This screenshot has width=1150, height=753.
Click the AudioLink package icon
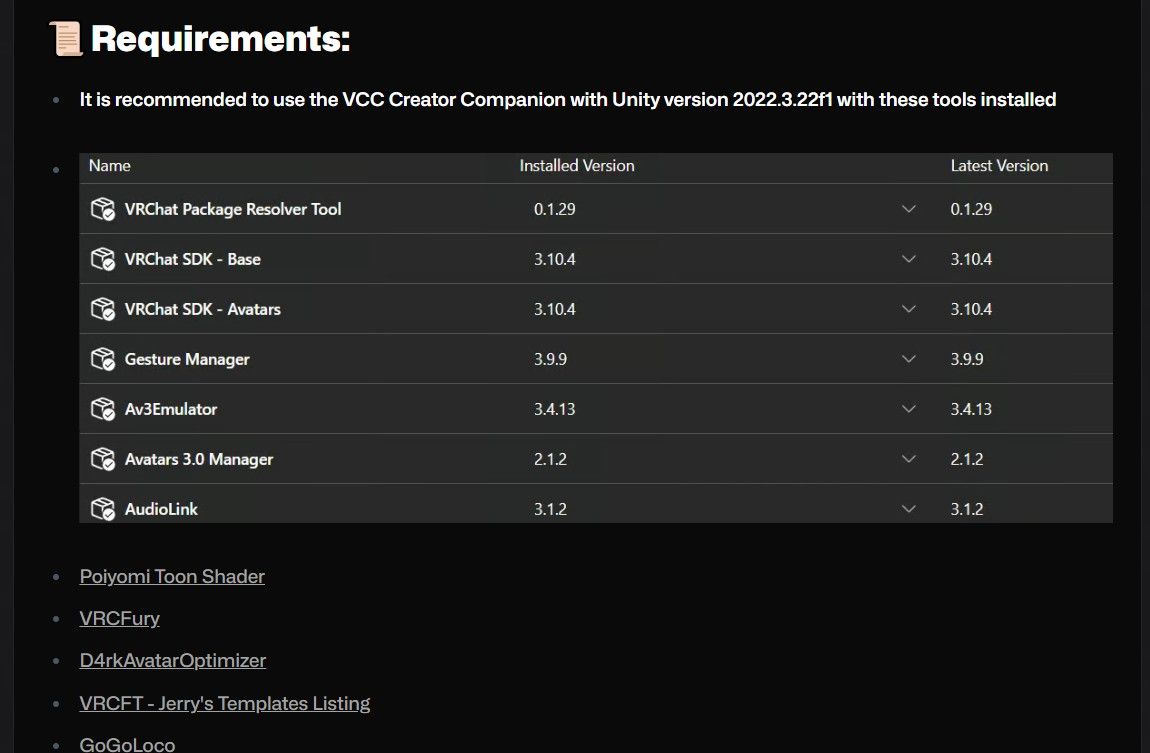(103, 509)
